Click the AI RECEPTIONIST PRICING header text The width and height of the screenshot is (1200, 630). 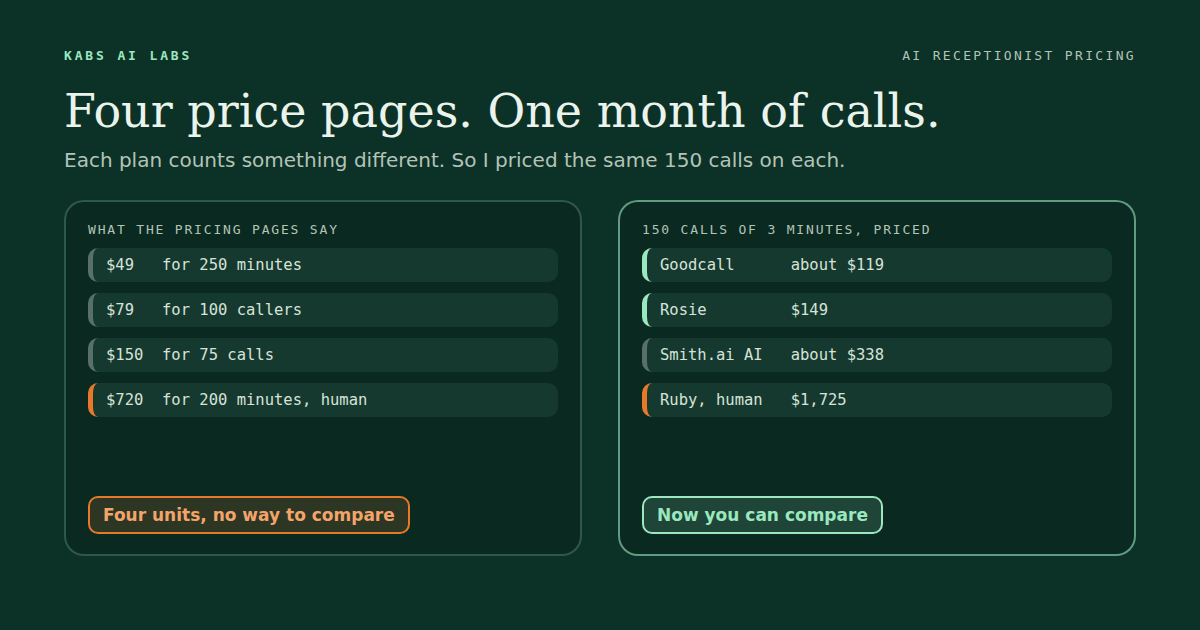1018,56
